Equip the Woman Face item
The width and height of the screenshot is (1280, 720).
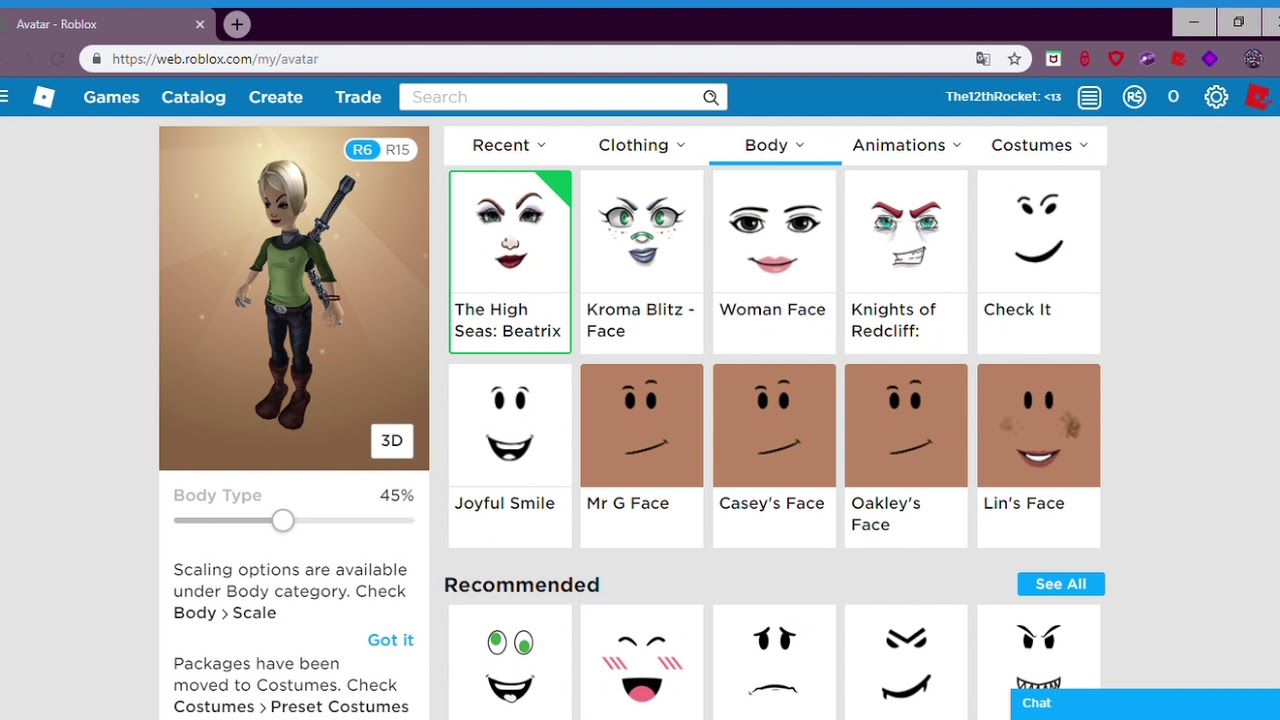tap(774, 261)
